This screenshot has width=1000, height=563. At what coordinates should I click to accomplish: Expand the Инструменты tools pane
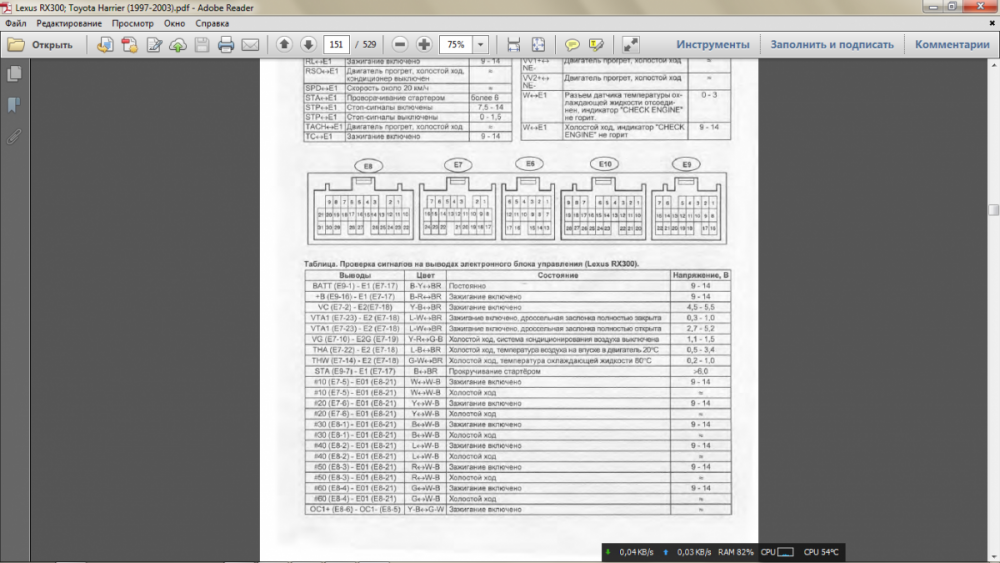[x=712, y=45]
